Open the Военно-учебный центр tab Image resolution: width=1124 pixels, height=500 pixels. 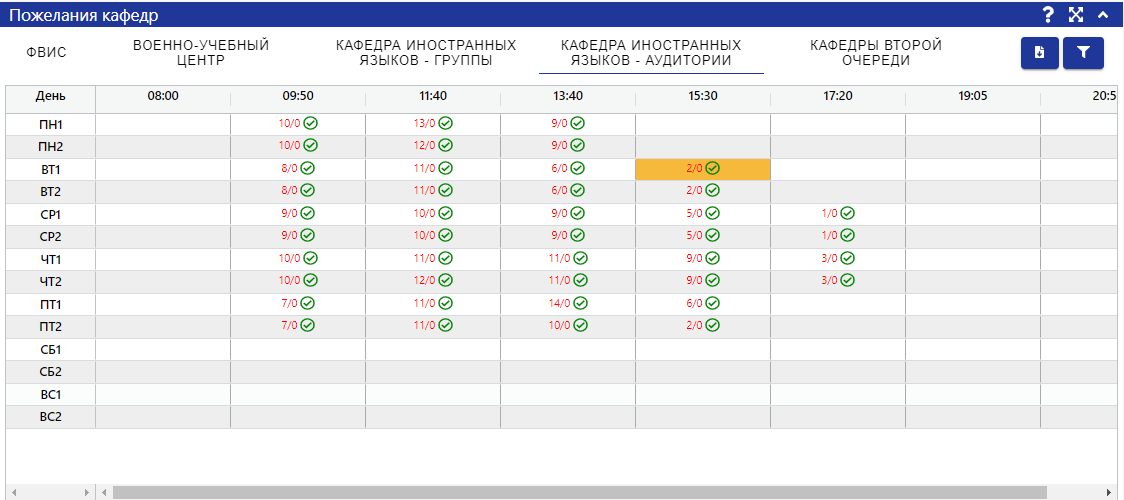pos(201,53)
